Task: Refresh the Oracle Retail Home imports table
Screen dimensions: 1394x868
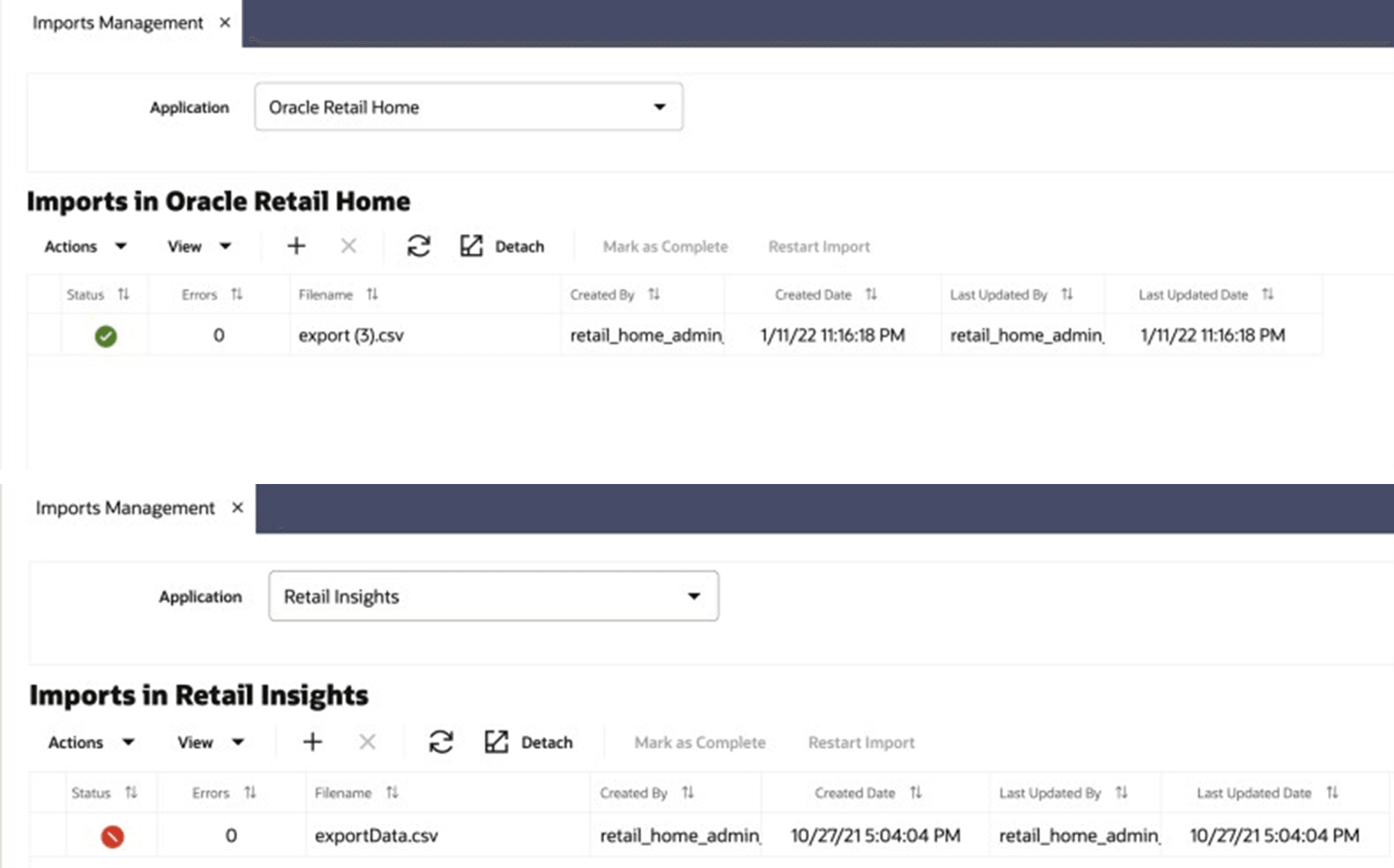Action: tap(419, 246)
